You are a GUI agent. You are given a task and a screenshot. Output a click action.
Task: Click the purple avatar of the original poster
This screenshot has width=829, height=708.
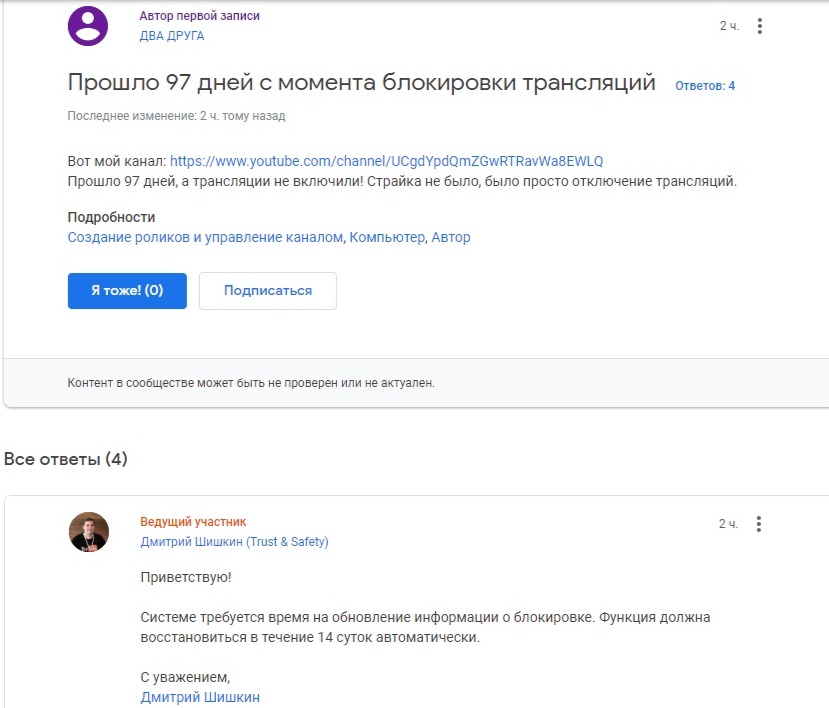click(88, 26)
